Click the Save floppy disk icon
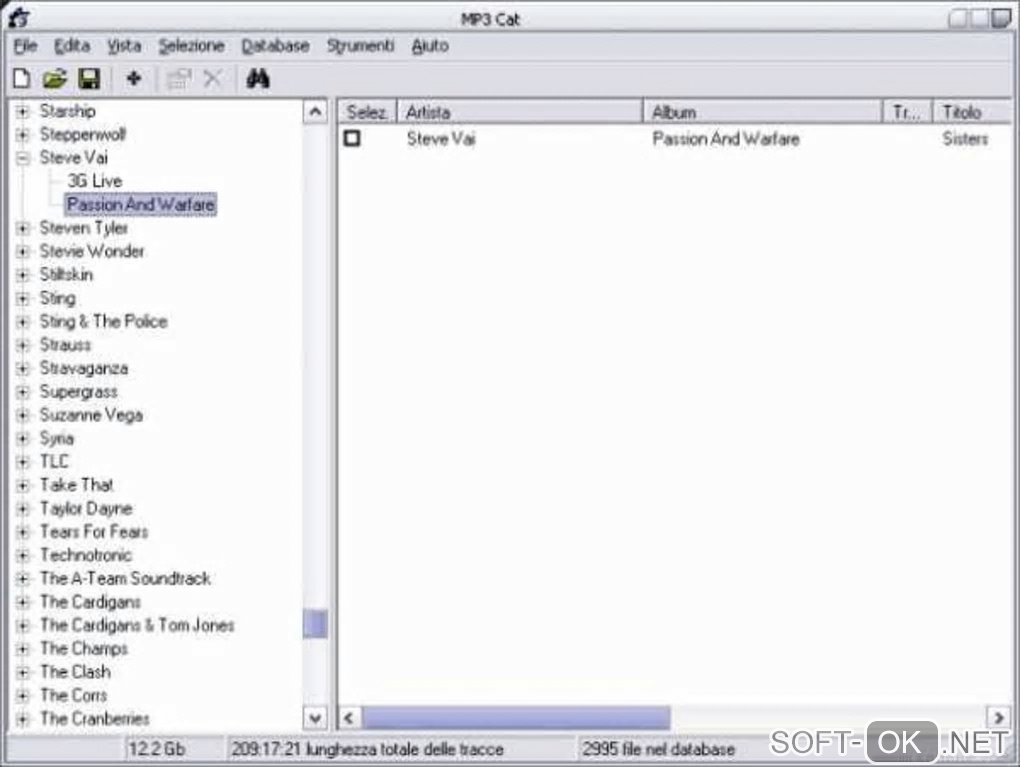 89,79
